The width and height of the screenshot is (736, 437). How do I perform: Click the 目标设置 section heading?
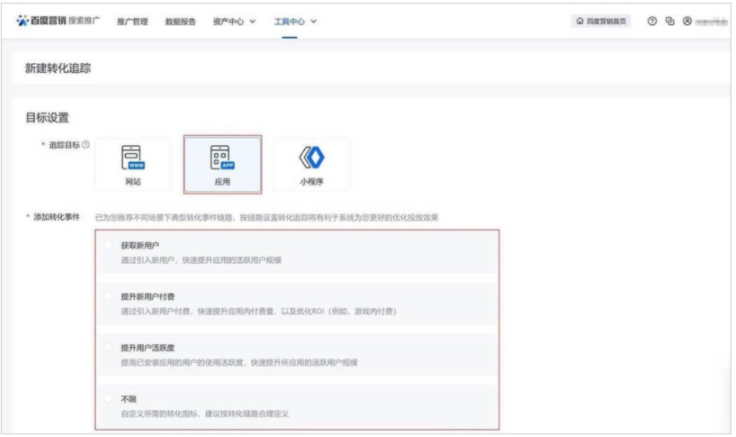pos(47,118)
